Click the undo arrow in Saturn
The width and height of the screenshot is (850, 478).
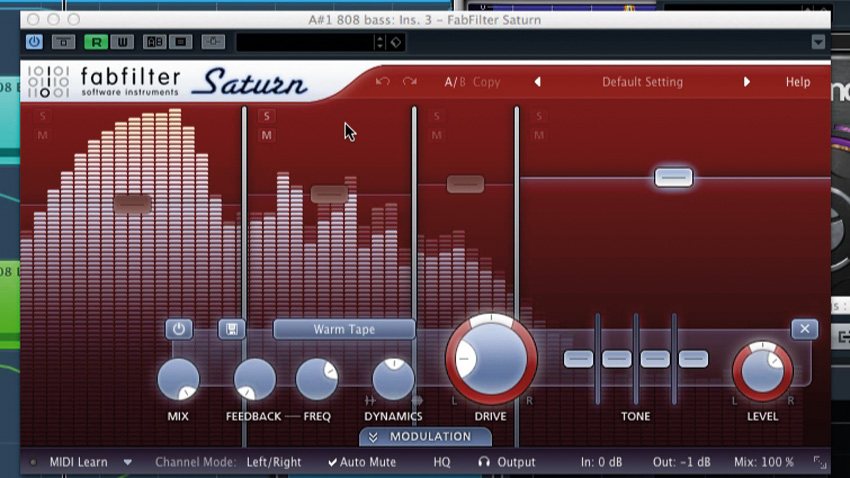click(383, 82)
